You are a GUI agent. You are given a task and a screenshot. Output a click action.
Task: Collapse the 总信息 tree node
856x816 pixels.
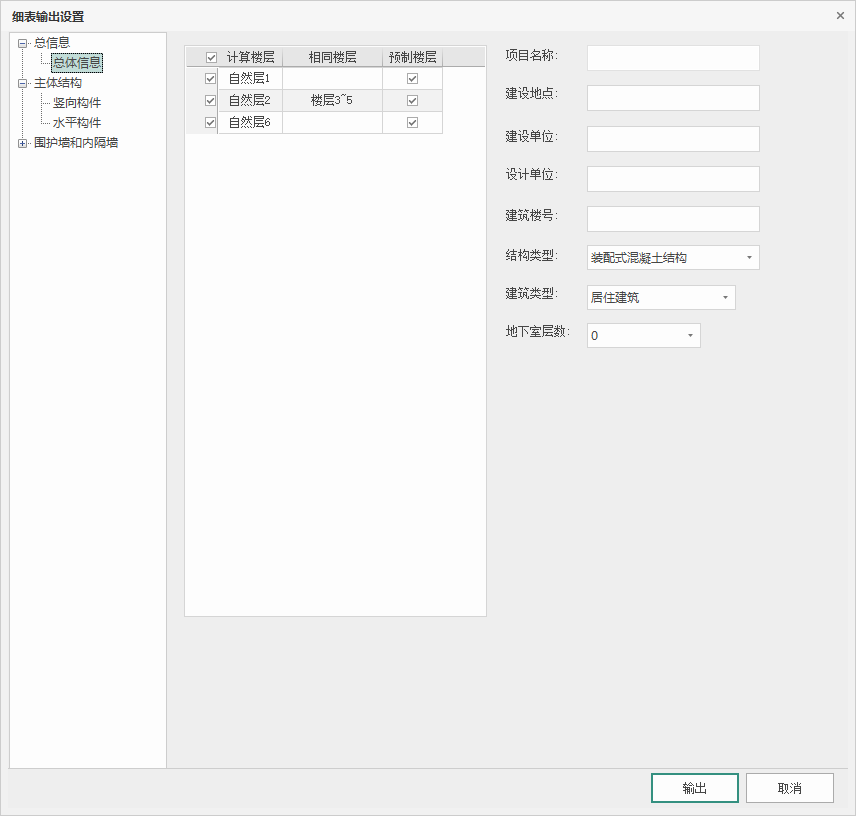tap(22, 43)
